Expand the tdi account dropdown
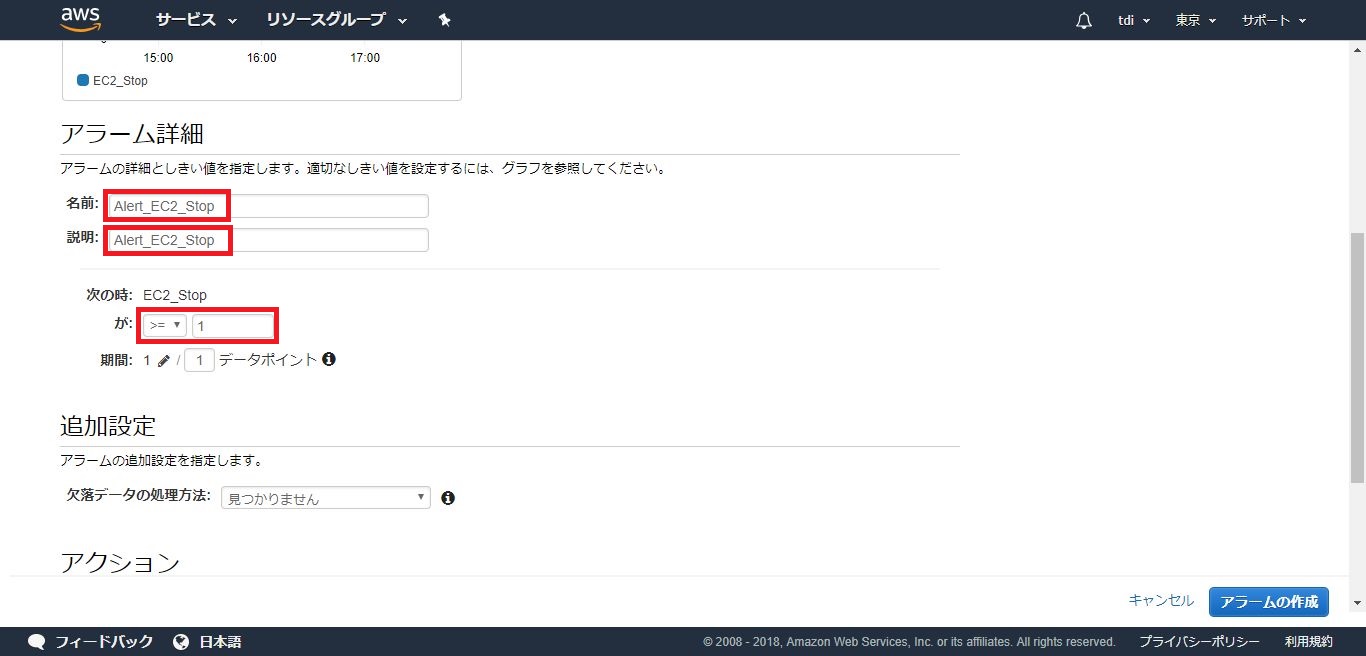 [1133, 20]
